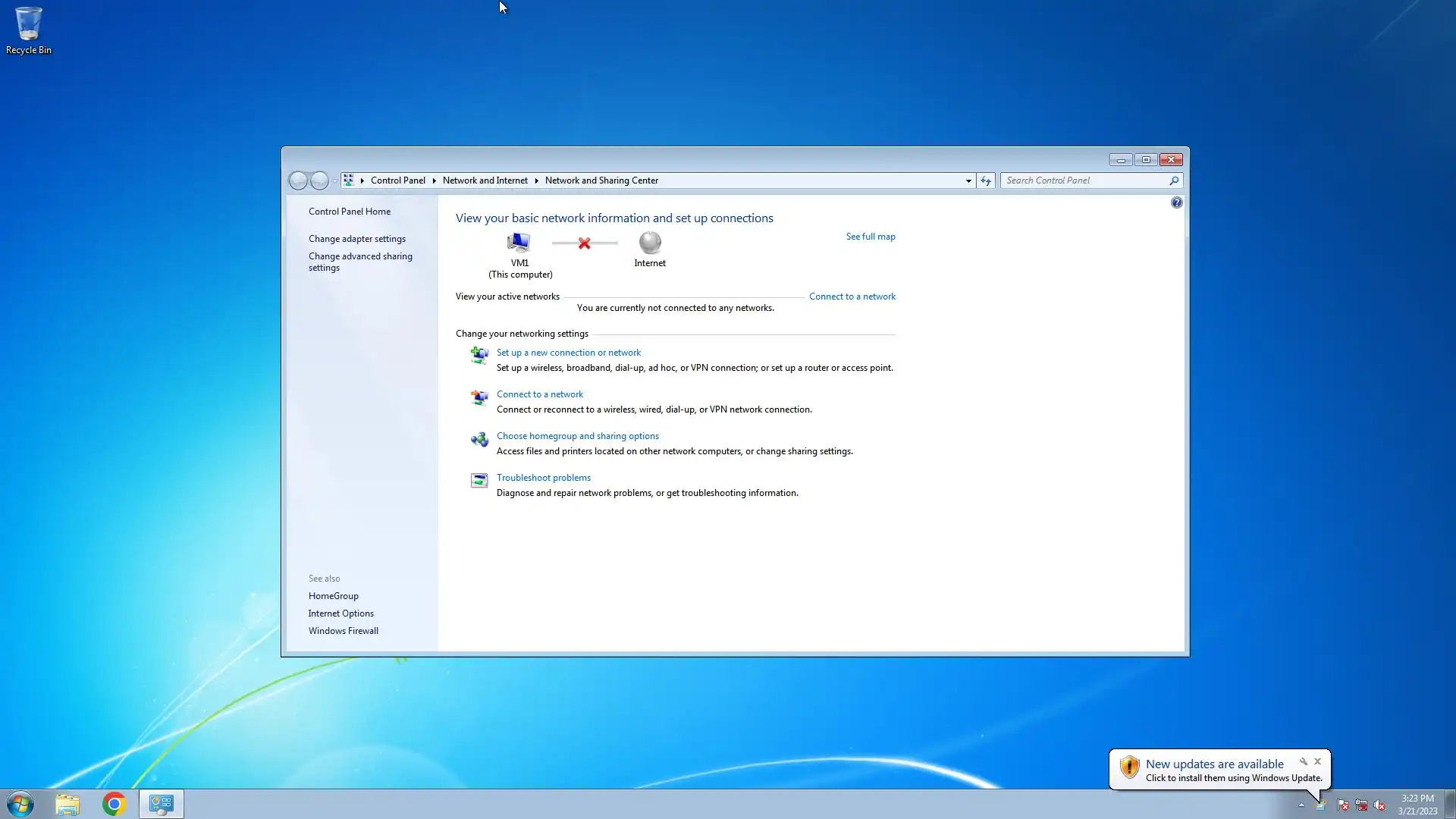Click the Troubleshoot problems icon
The image size is (1456, 819).
[x=479, y=481]
